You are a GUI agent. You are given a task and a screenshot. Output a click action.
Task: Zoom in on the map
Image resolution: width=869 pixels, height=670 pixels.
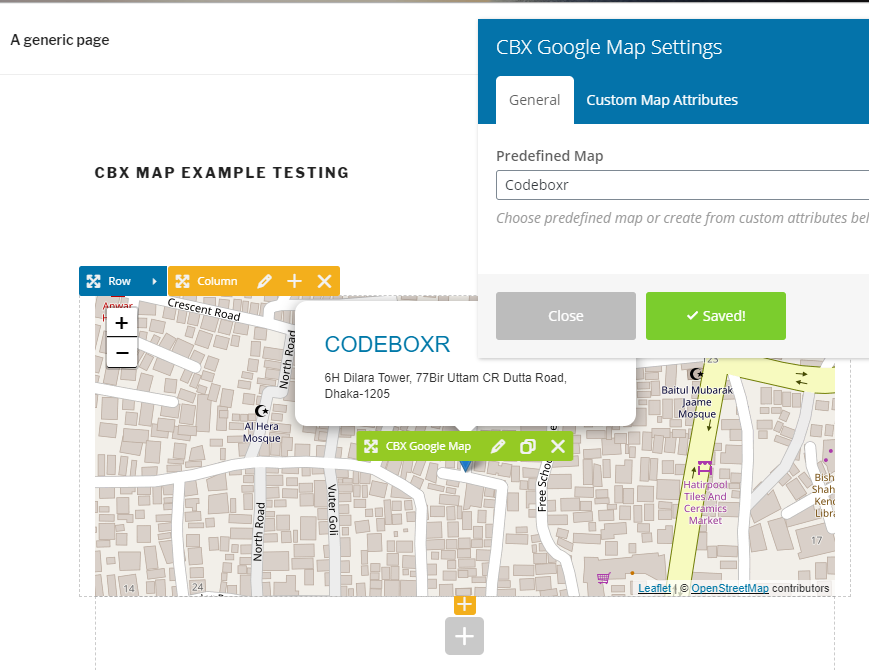(122, 323)
